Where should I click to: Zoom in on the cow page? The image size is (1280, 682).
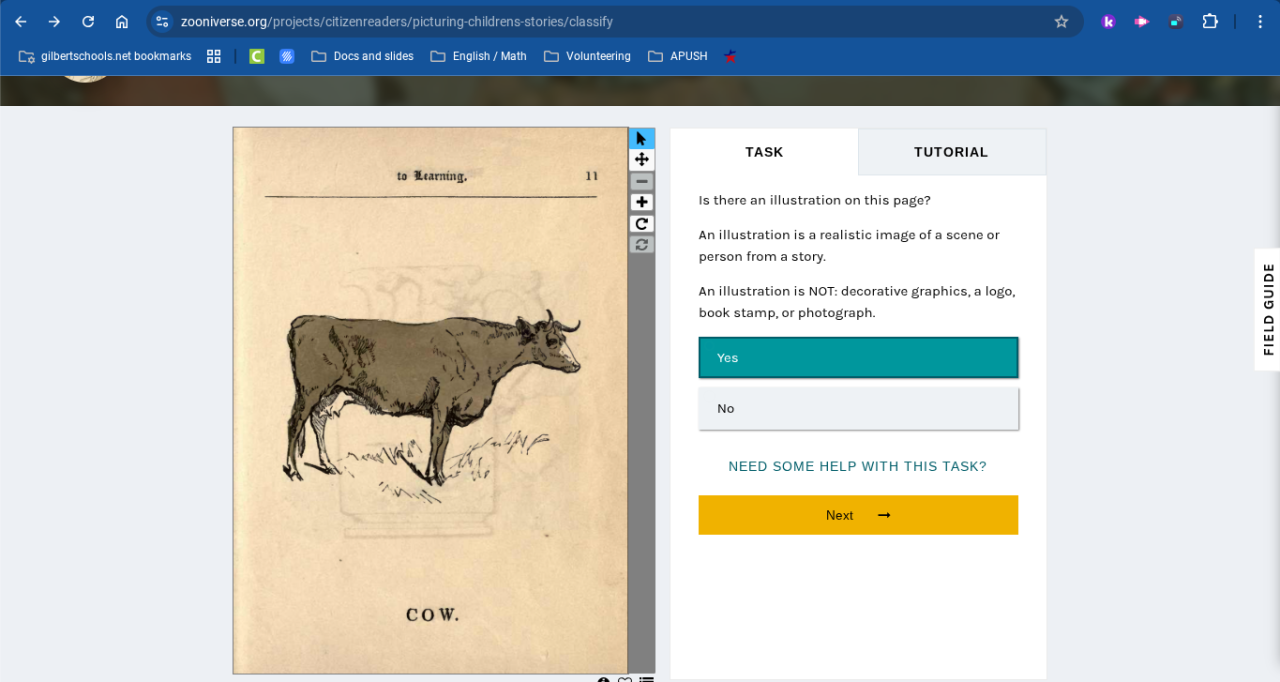pyautogui.click(x=641, y=202)
